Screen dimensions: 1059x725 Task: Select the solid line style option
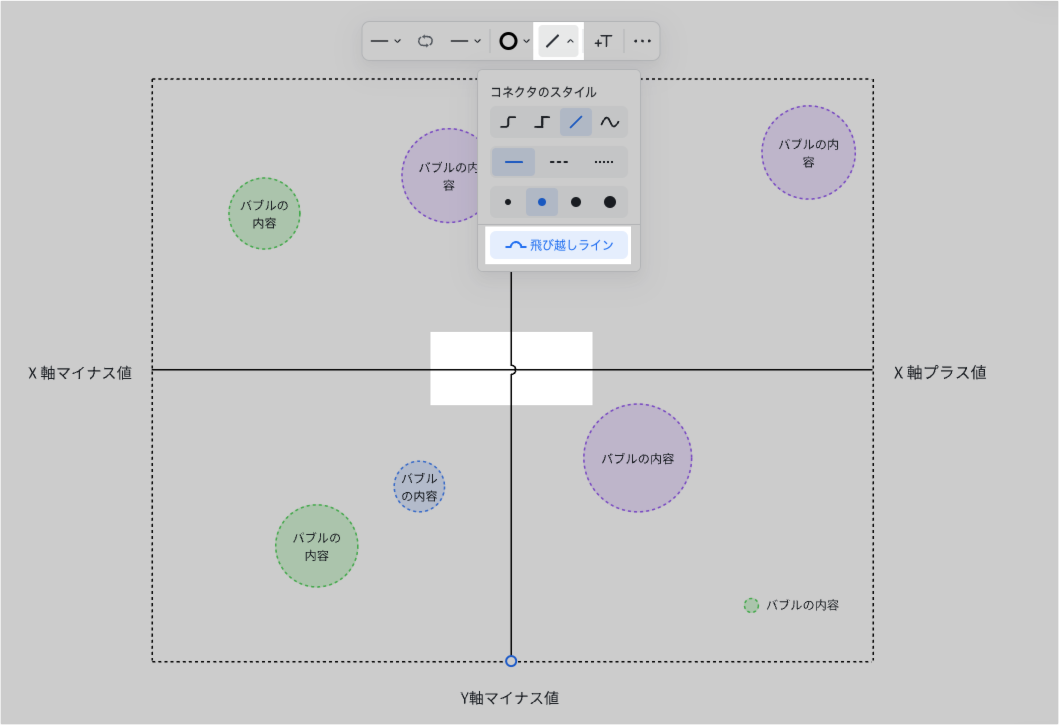pyautogui.click(x=514, y=162)
